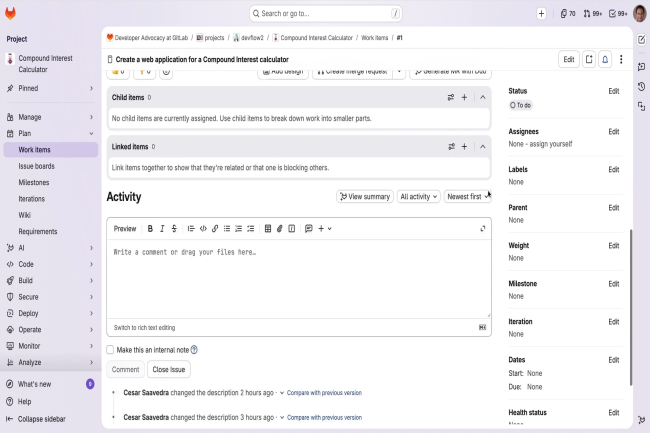Open to-do list counter in top bar
The height and width of the screenshot is (433, 650).
(618, 14)
